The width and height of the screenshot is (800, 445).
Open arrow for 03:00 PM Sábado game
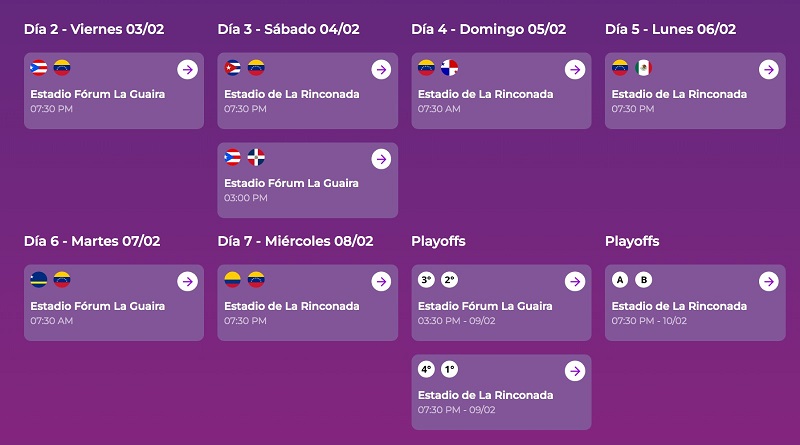pos(381,159)
